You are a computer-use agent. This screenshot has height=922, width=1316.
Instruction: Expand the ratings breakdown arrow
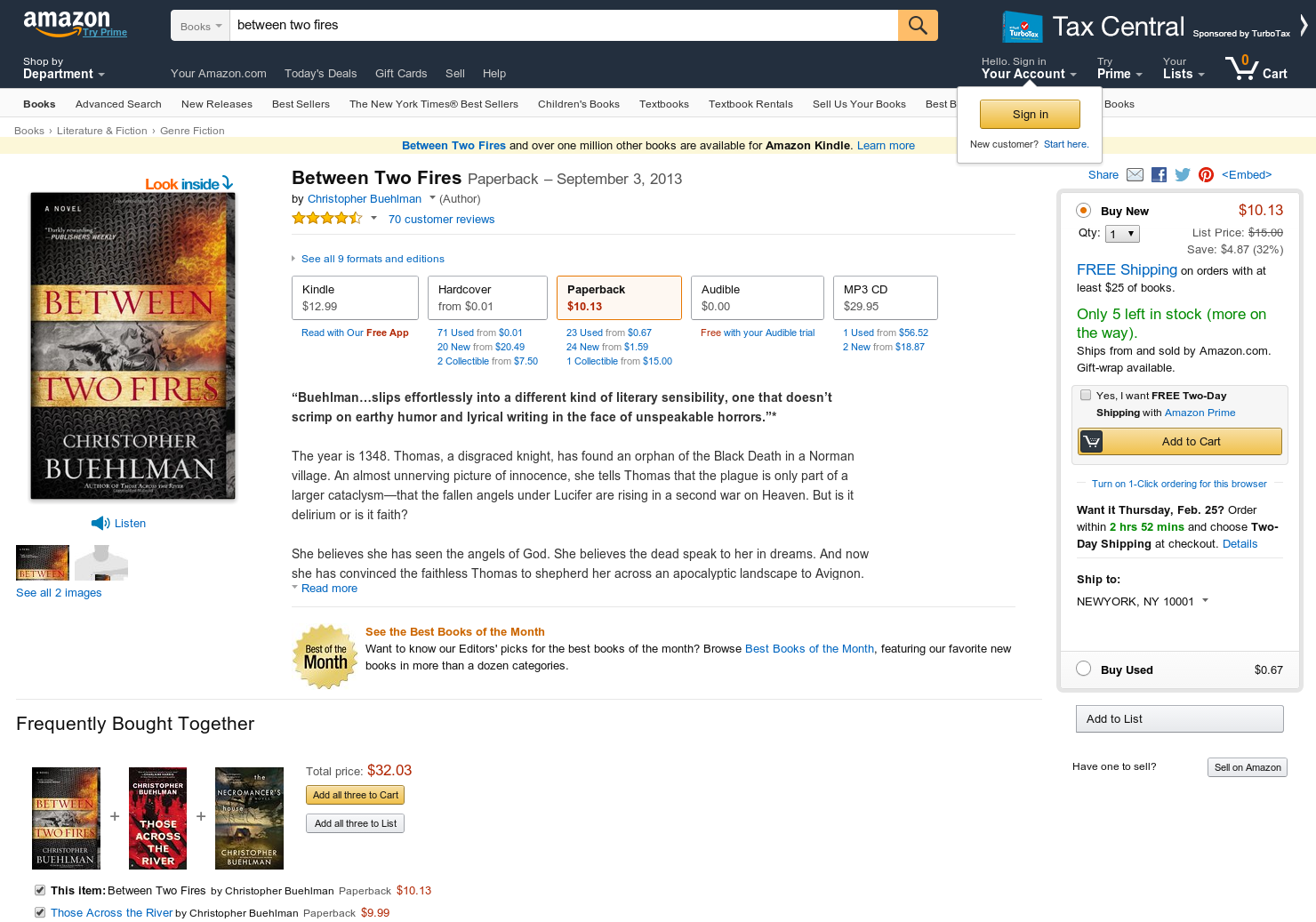[373, 218]
